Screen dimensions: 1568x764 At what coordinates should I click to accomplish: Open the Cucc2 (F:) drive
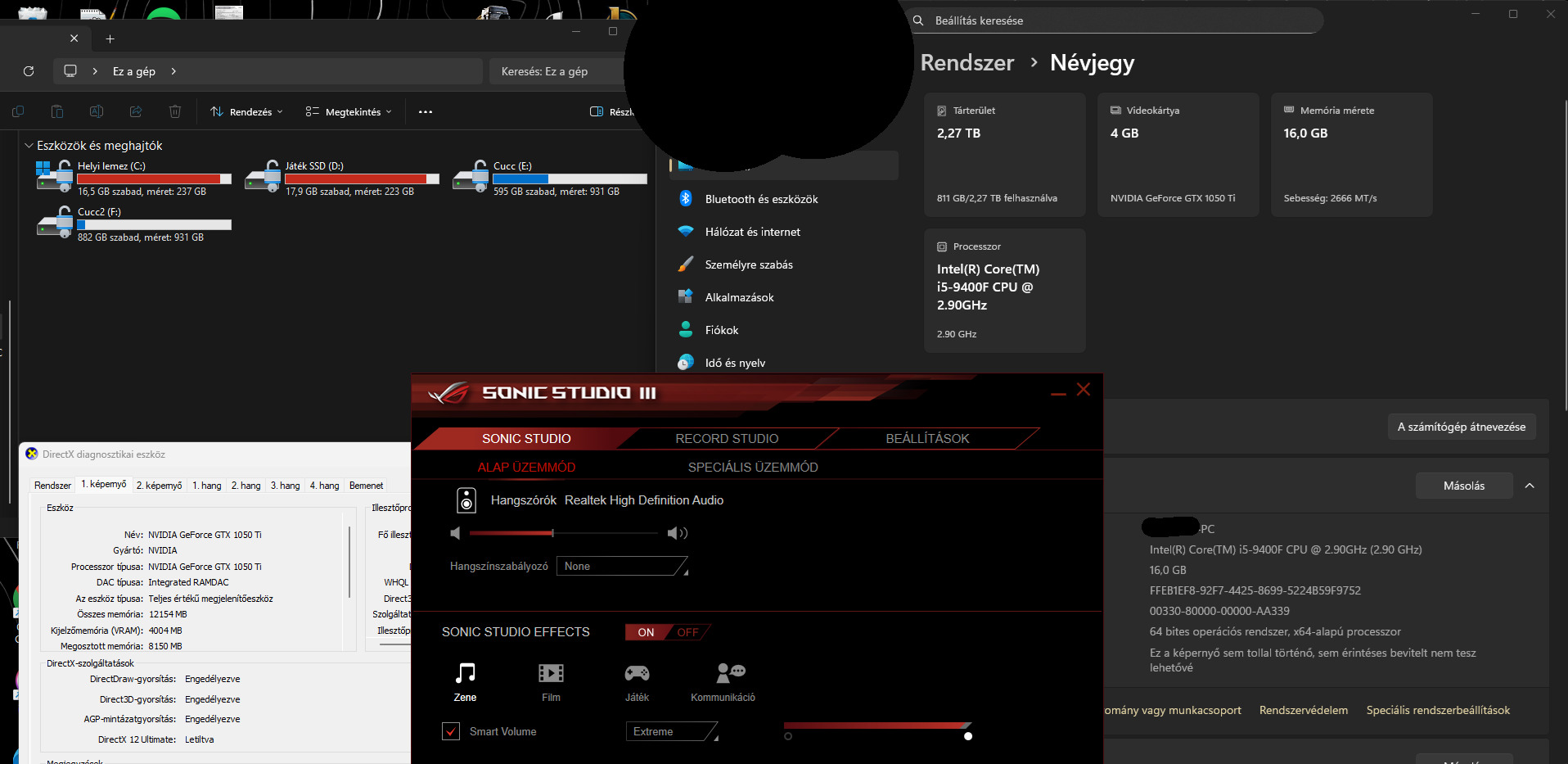(134, 224)
